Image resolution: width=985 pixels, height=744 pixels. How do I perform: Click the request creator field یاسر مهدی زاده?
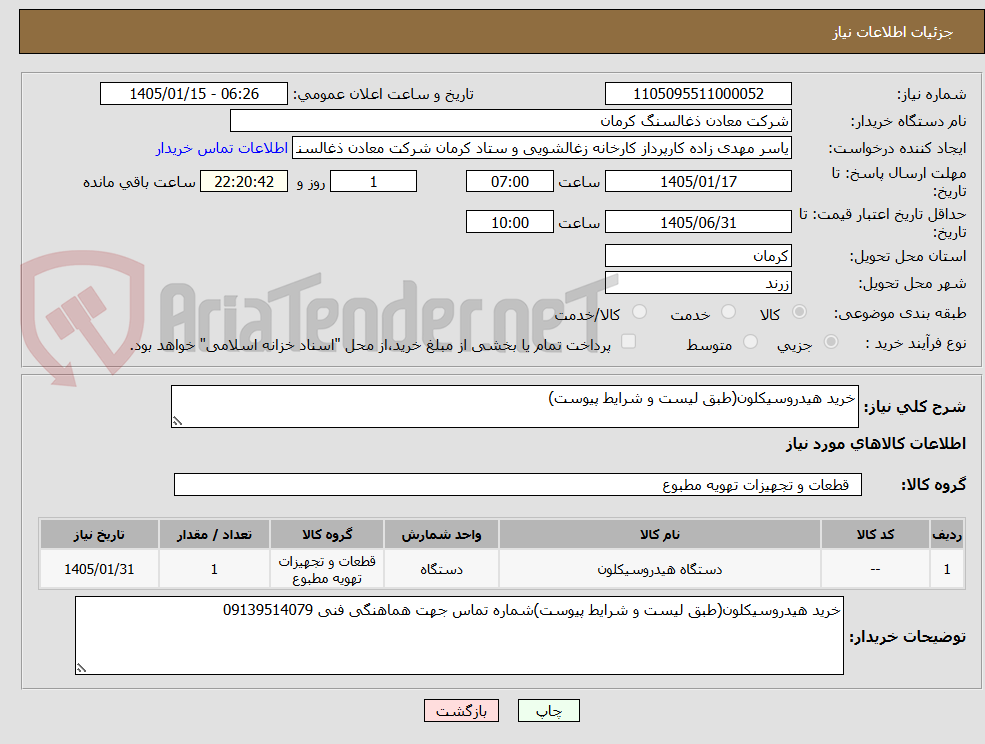tap(541, 148)
